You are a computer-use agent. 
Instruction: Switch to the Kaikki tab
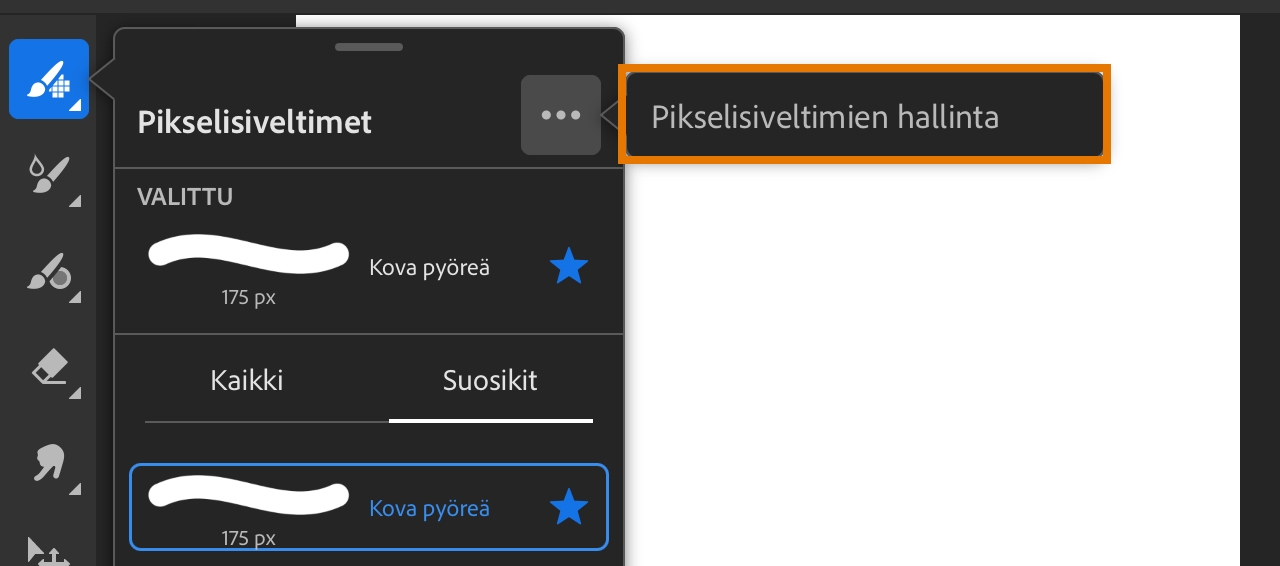click(247, 381)
